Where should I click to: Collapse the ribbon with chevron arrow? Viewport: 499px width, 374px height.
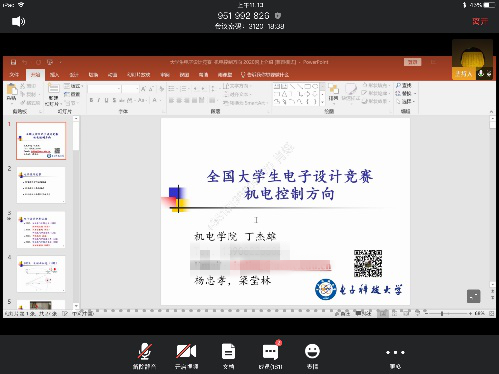[x=491, y=112]
